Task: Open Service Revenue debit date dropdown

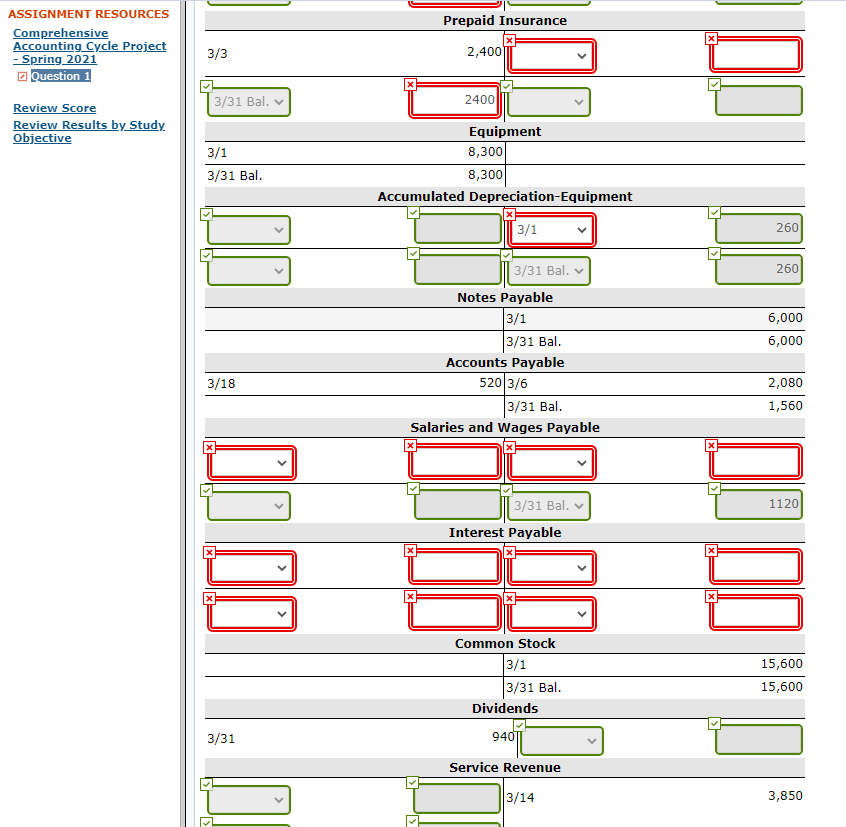Action: pos(249,800)
